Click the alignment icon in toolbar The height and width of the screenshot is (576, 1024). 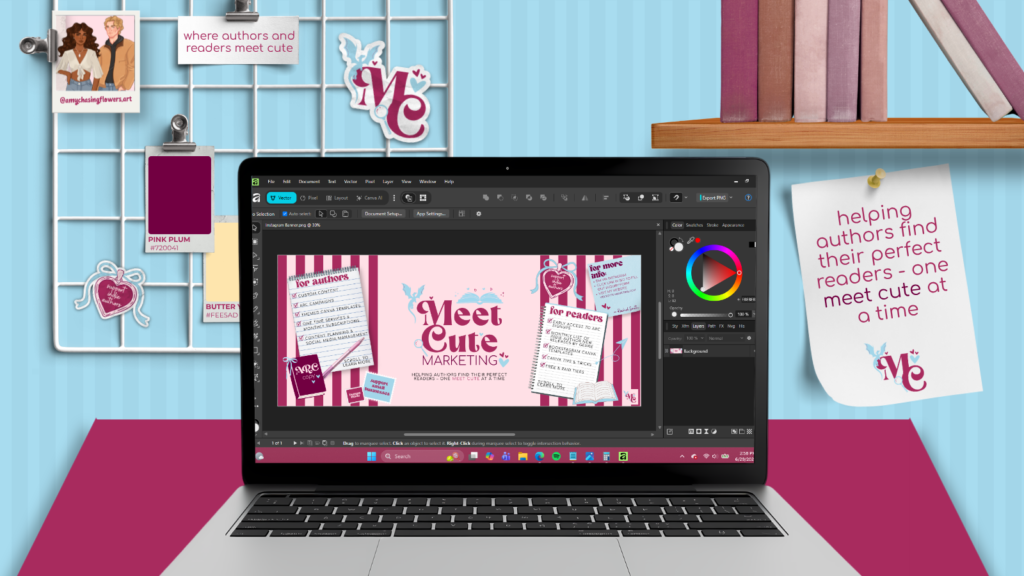tap(605, 198)
